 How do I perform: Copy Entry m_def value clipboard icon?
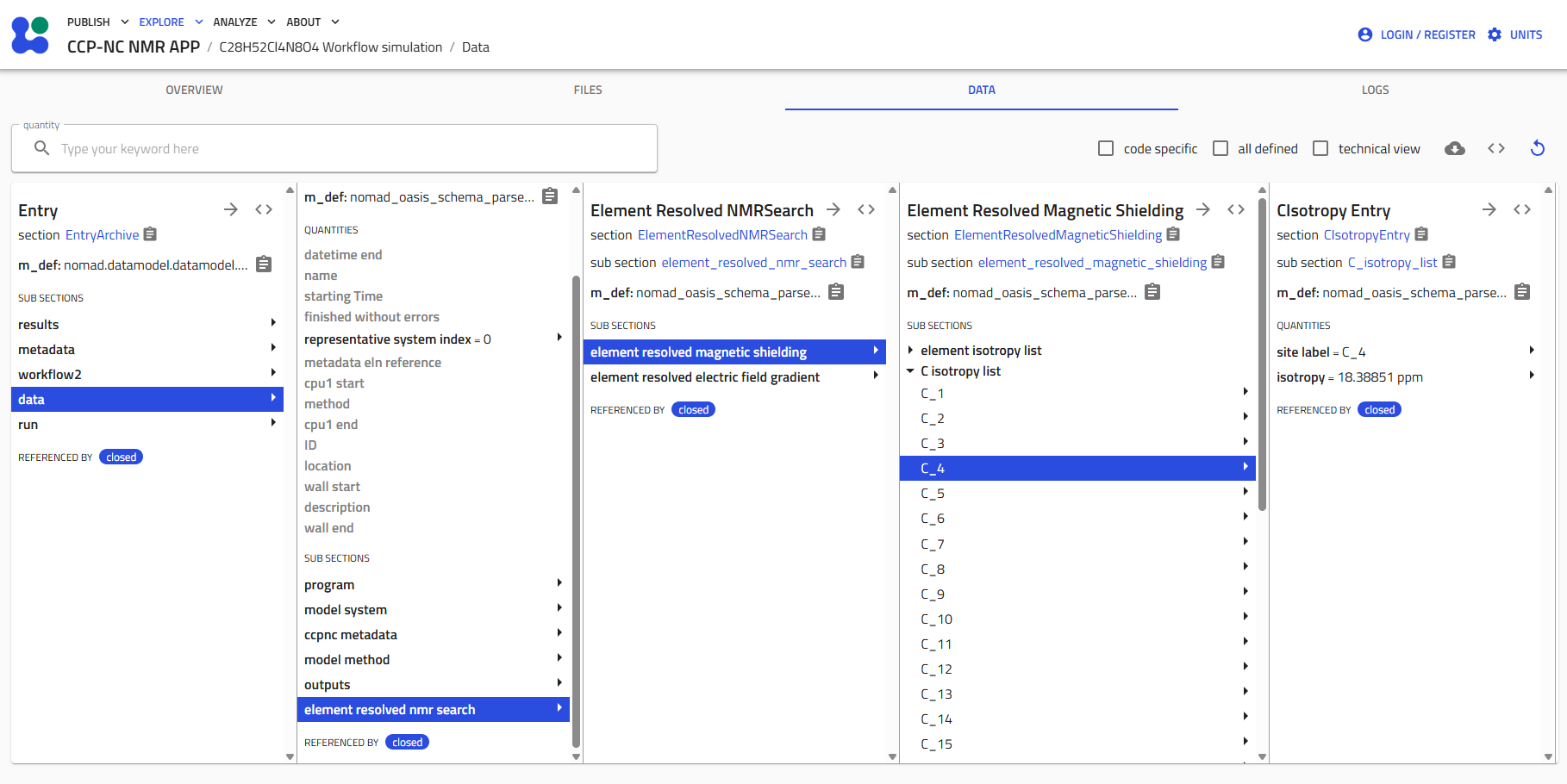point(264,264)
